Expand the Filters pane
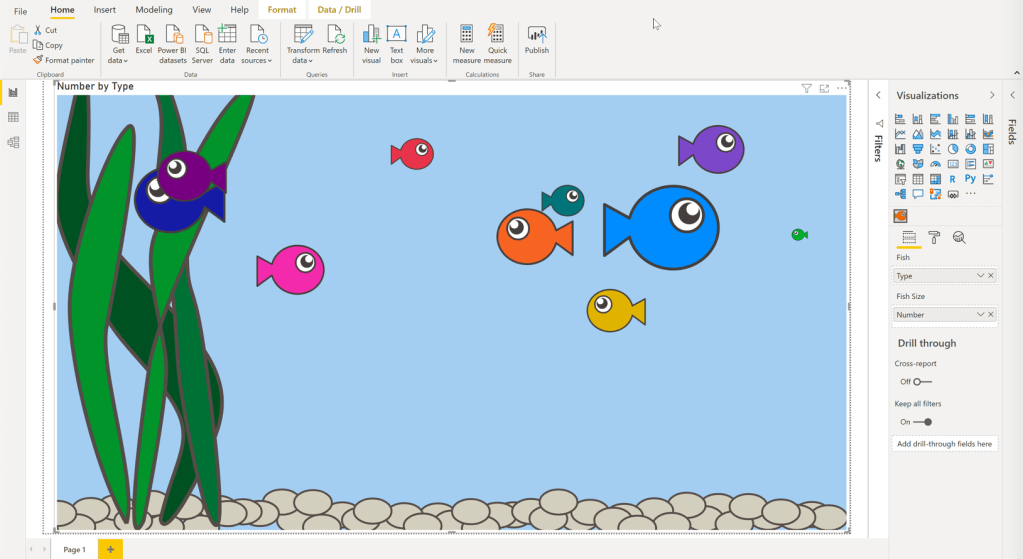1023x559 pixels. point(878,95)
